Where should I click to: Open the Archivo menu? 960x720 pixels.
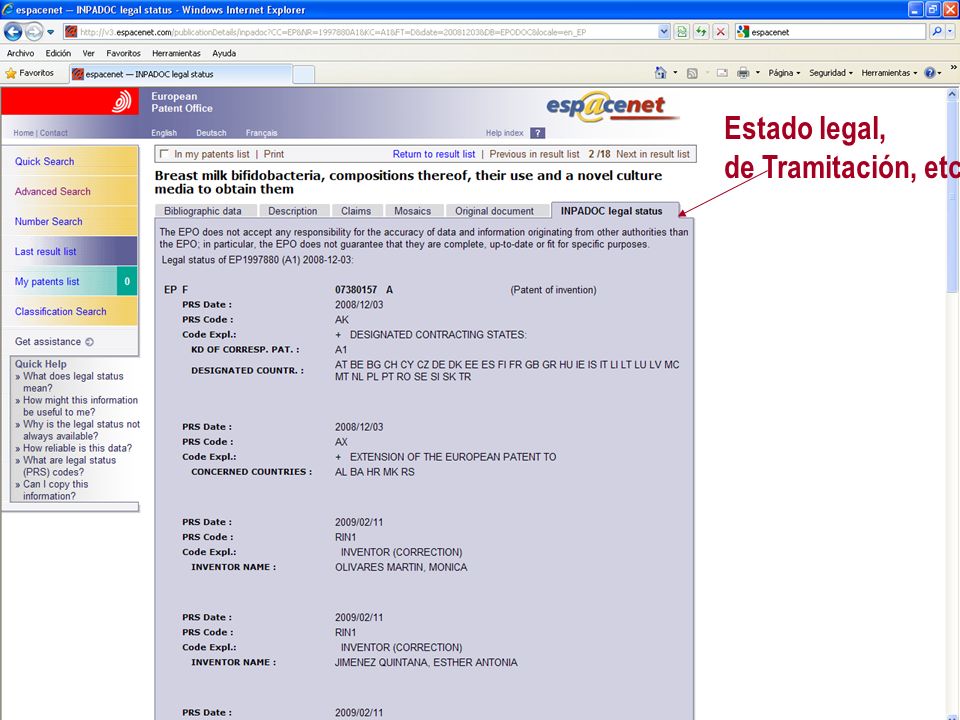tap(20, 53)
